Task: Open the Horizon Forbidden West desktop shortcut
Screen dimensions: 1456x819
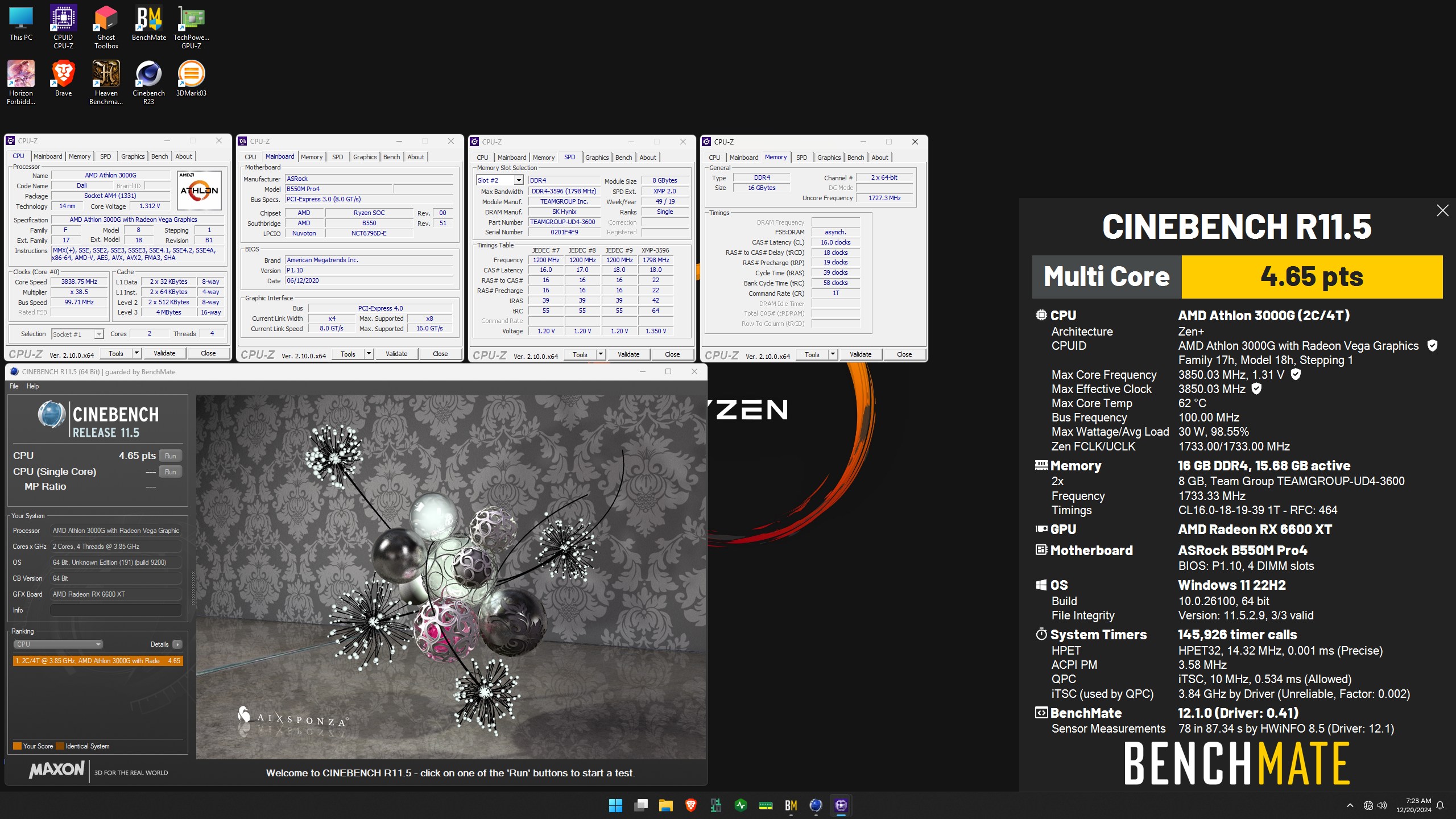Action: 21,82
